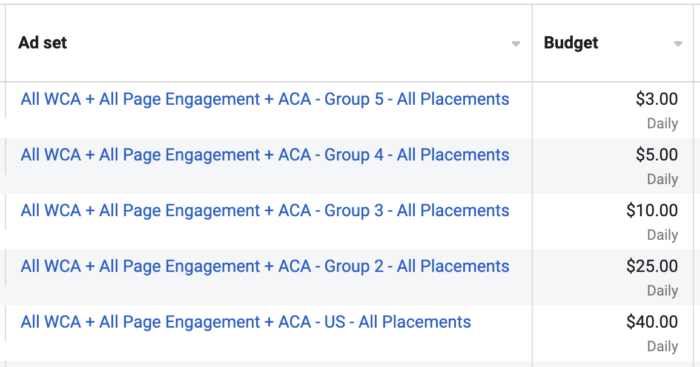Open the Ad set column dropdown arrow

coord(516,44)
